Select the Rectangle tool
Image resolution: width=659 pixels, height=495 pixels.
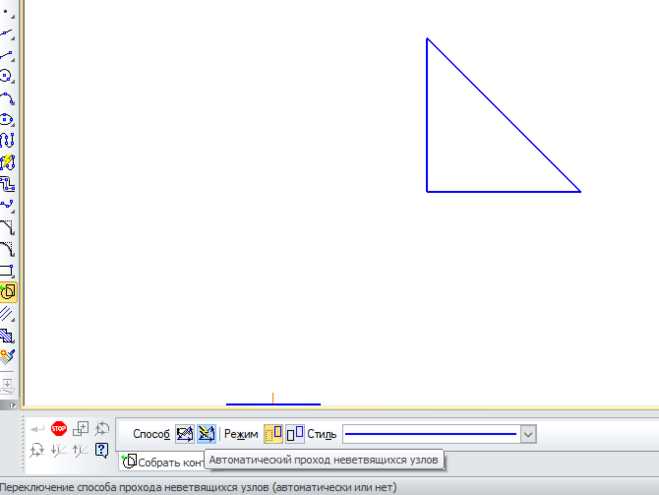[x=7, y=271]
